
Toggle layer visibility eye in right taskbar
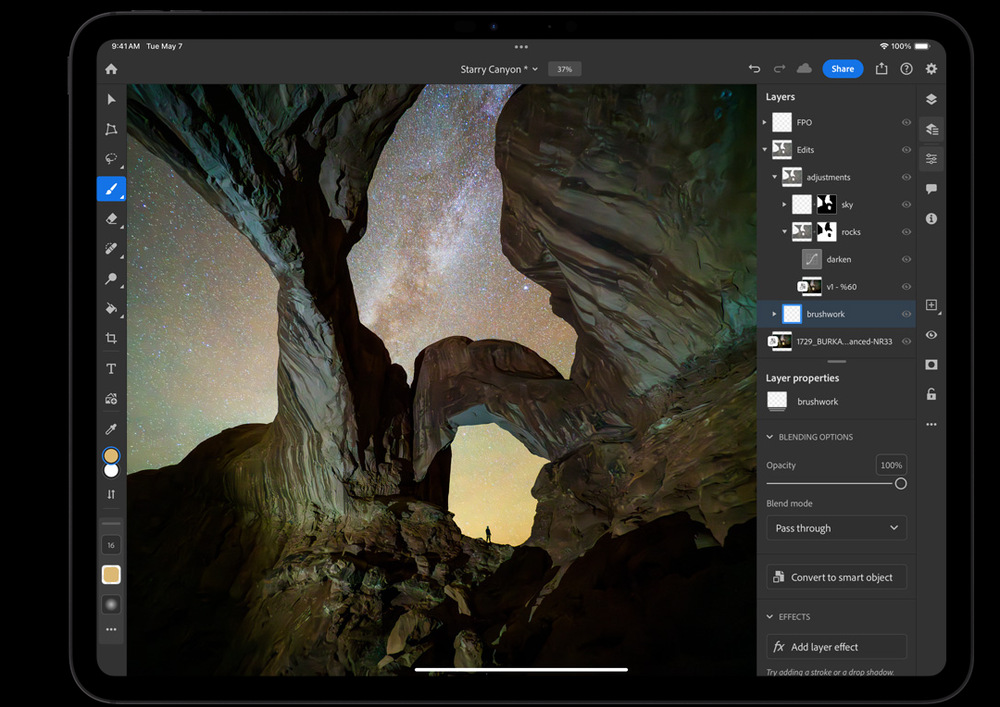click(x=931, y=335)
